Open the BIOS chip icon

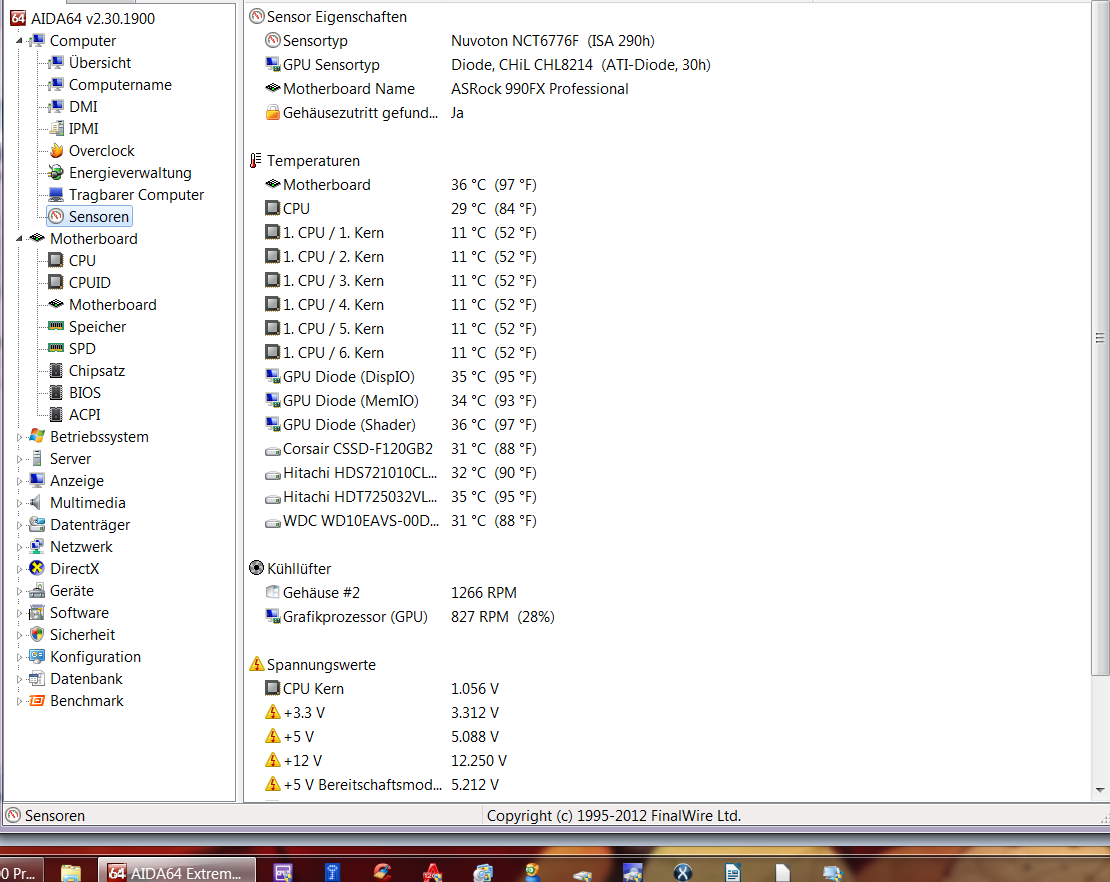click(x=56, y=392)
